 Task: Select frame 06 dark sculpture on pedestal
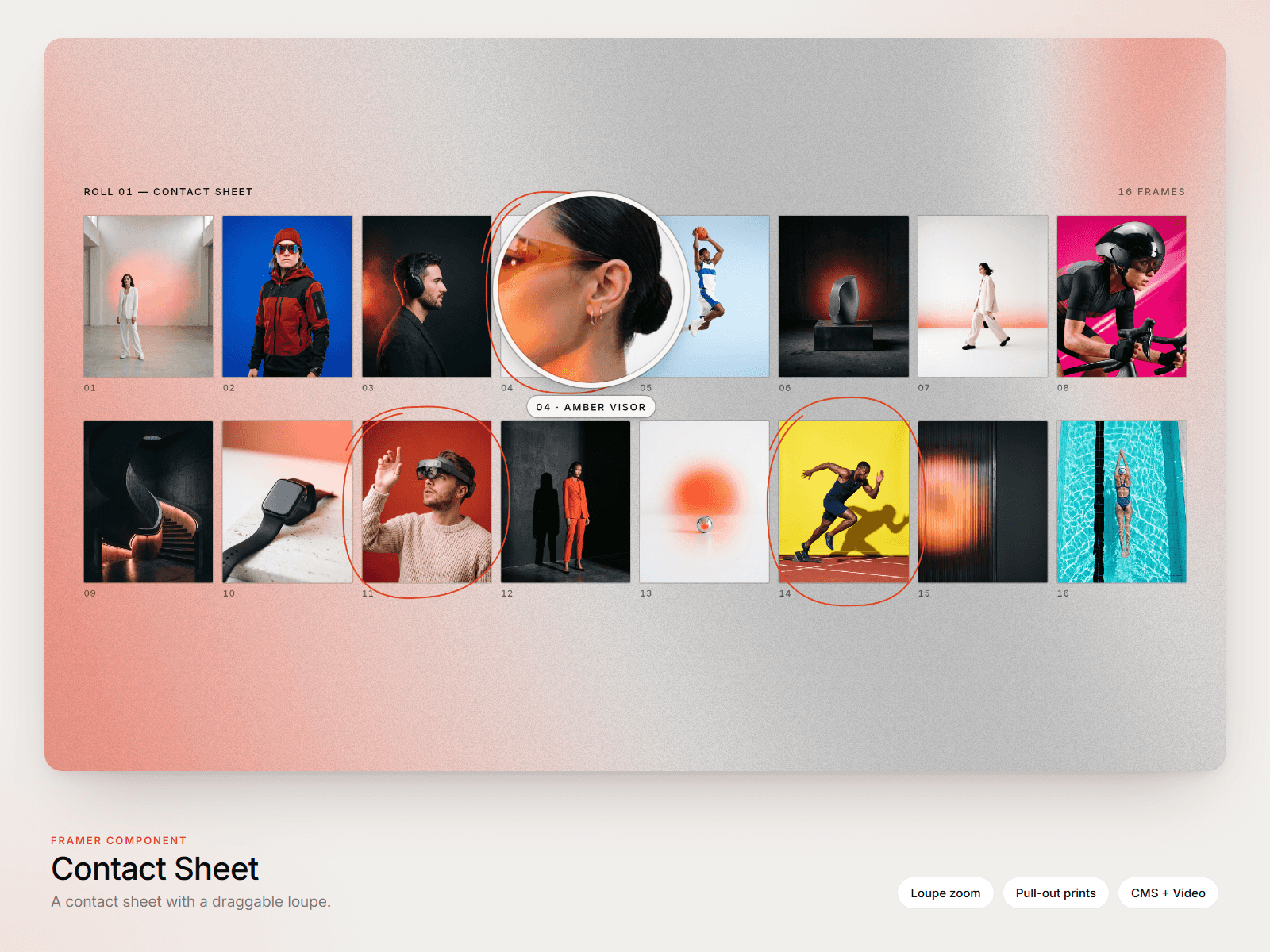844,296
